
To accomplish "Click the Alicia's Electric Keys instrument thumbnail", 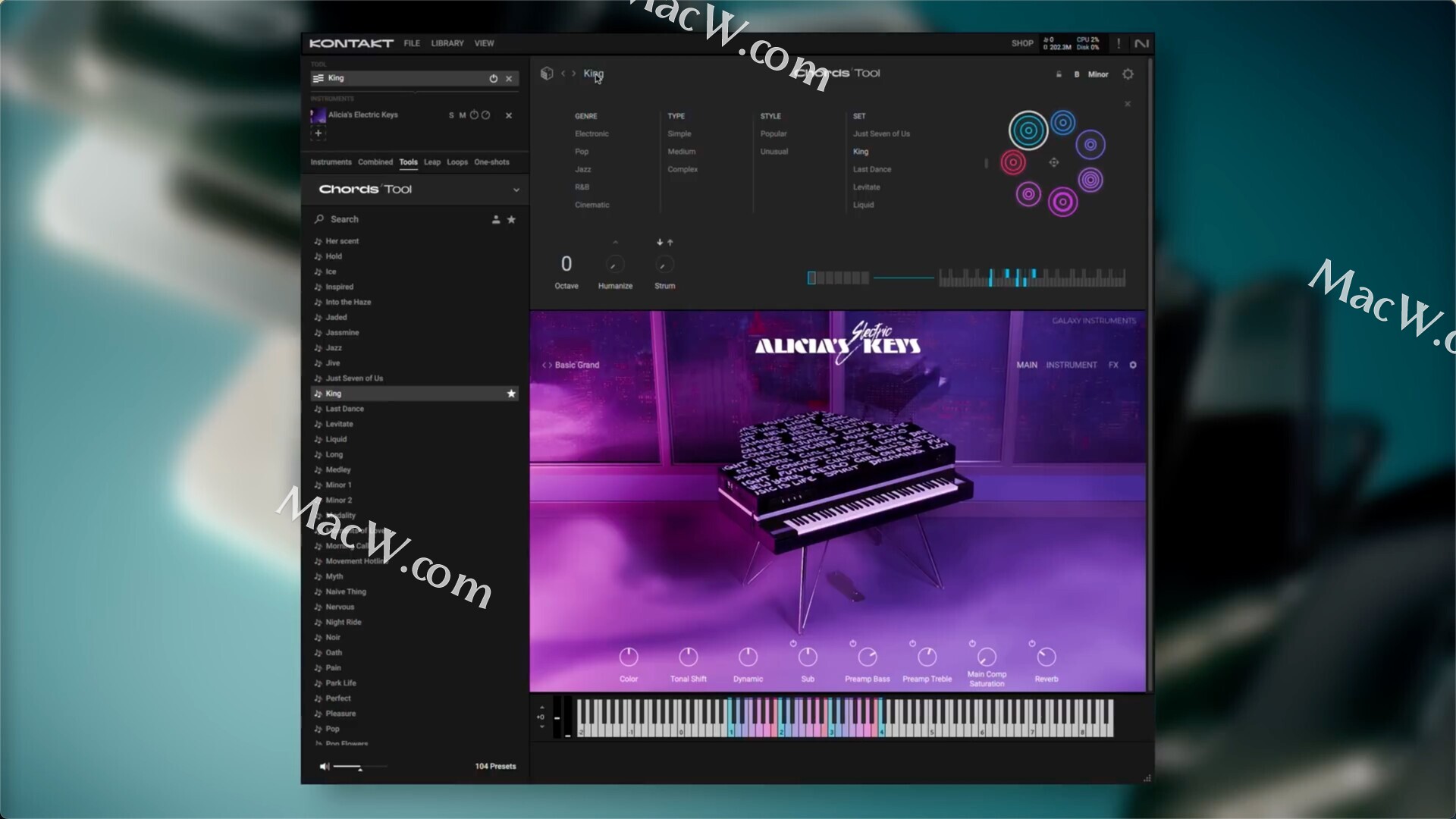I will point(318,115).
